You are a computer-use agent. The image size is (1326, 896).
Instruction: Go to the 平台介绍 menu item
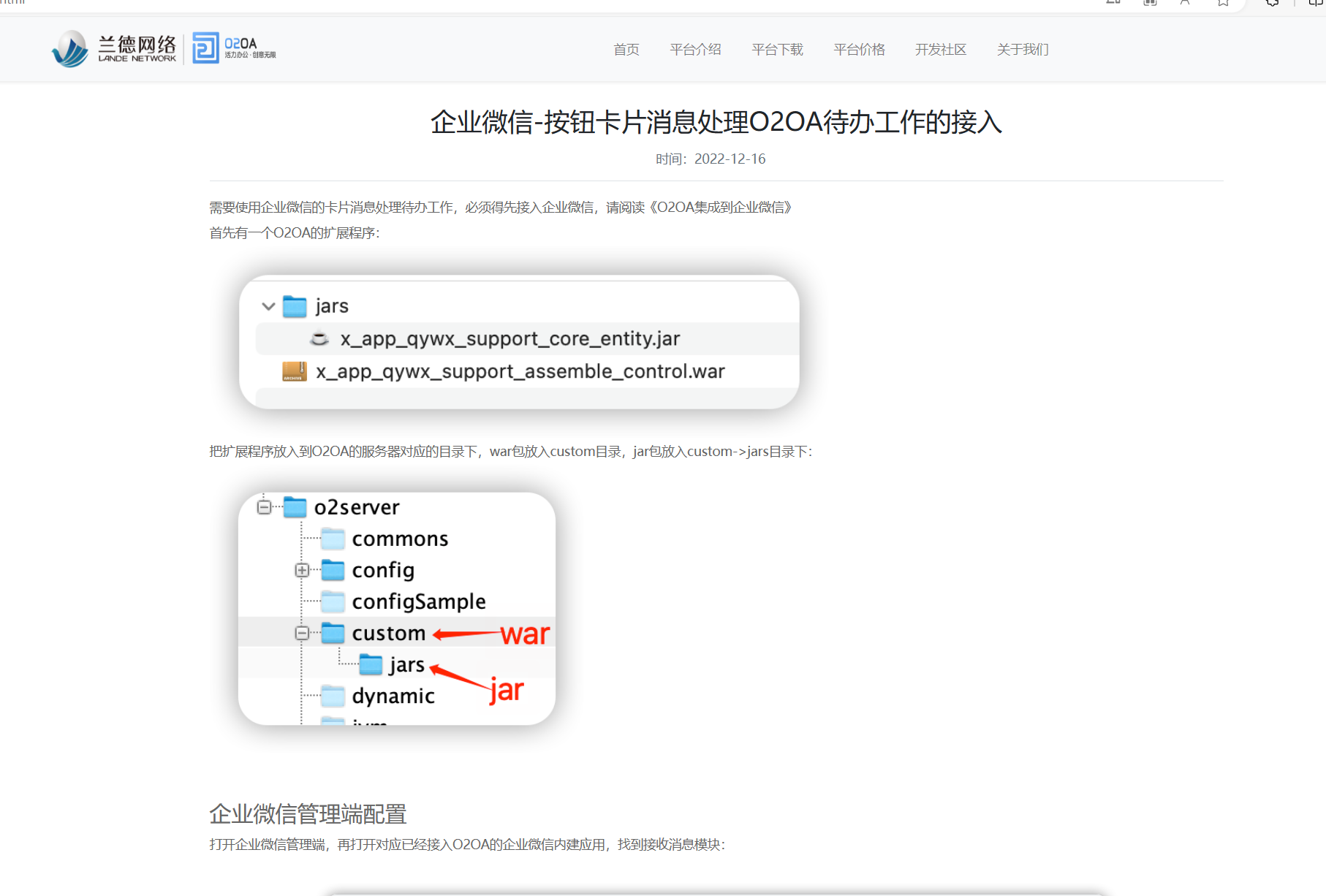click(695, 50)
